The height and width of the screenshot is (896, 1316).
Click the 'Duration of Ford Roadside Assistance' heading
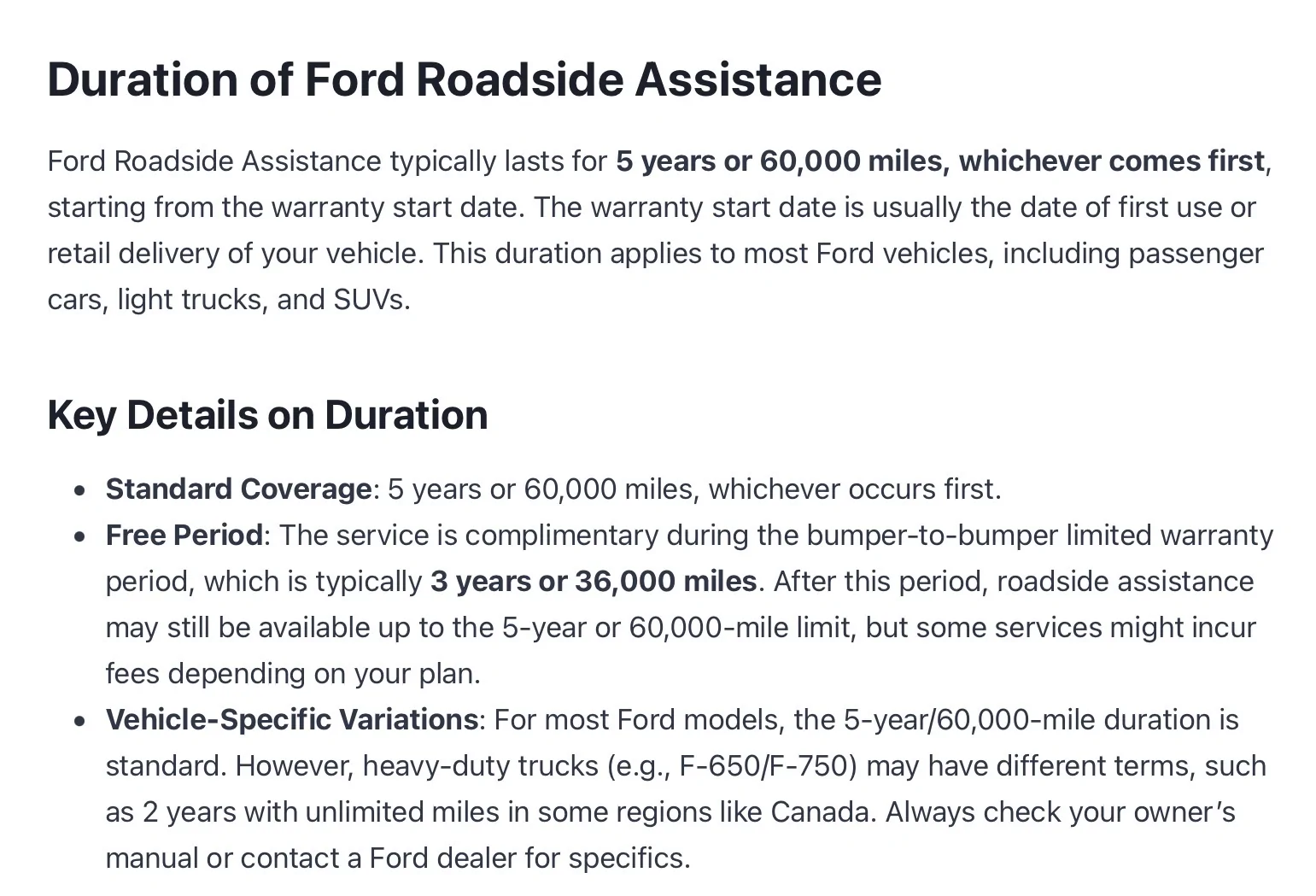tap(464, 79)
